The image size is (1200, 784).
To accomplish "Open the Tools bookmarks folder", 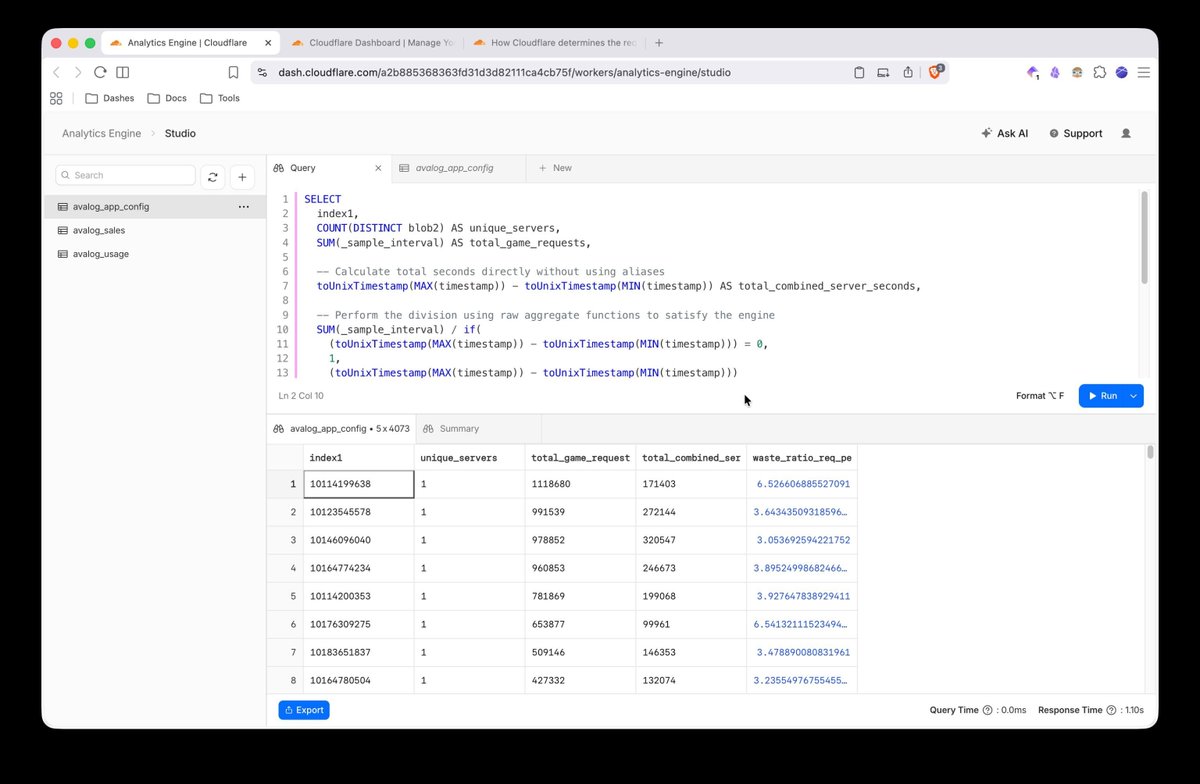I will pyautogui.click(x=220, y=98).
